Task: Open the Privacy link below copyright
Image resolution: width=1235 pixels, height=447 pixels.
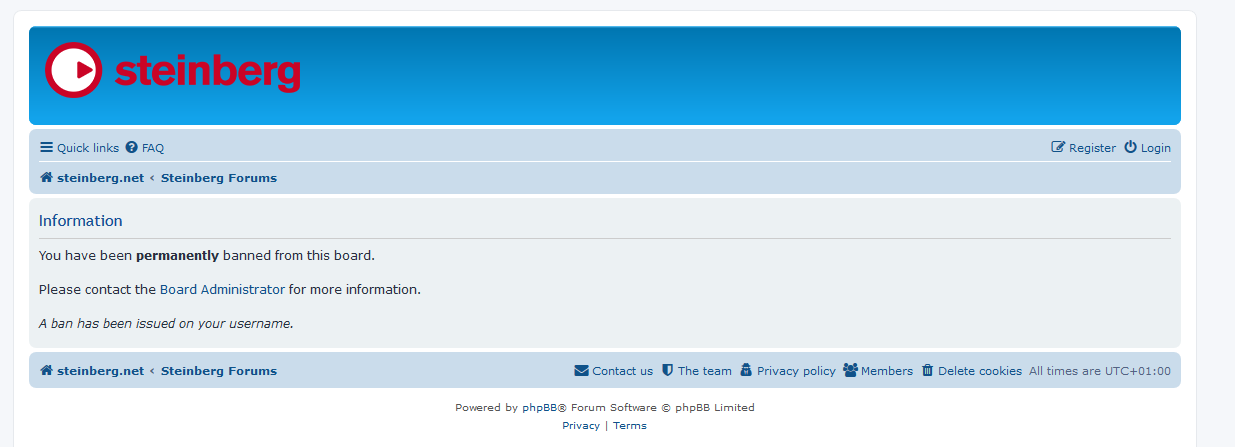Action: point(581,426)
